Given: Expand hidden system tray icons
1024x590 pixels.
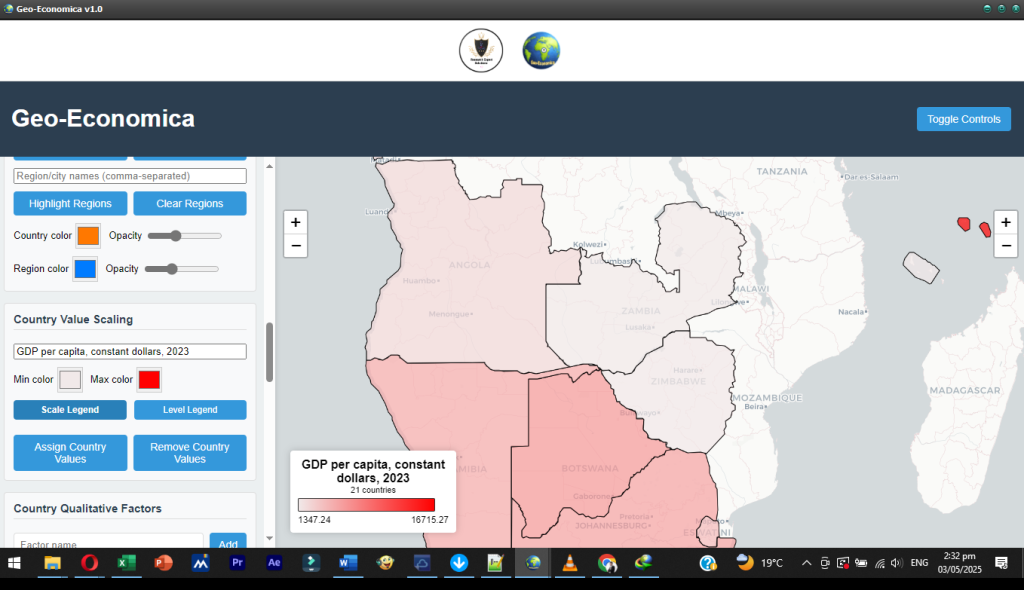Looking at the screenshot, I should pos(806,563).
